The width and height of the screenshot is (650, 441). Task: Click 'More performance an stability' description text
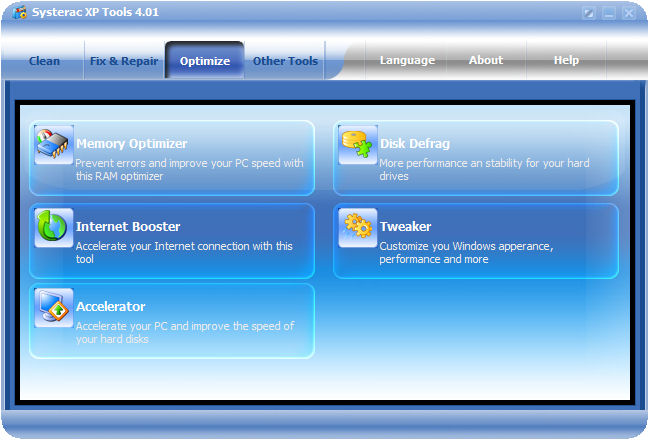point(484,170)
